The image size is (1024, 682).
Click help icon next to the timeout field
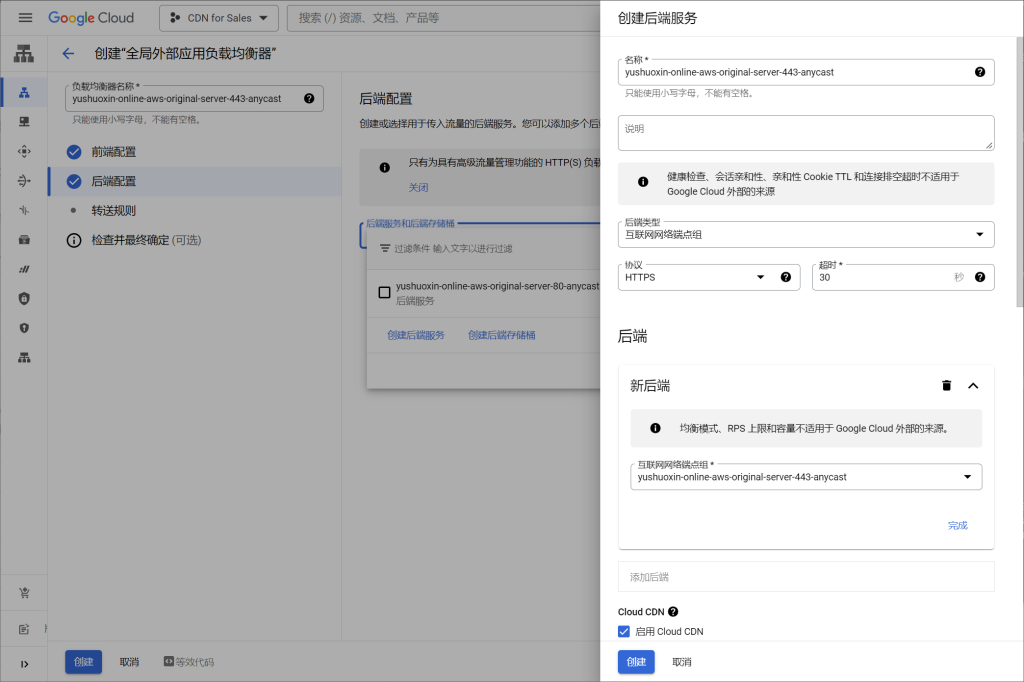[979, 277]
